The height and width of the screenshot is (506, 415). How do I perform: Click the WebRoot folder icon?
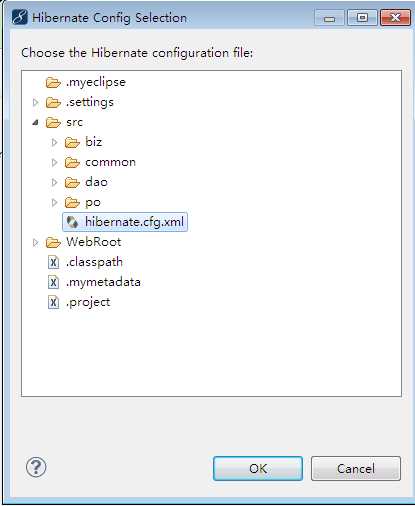[53, 242]
